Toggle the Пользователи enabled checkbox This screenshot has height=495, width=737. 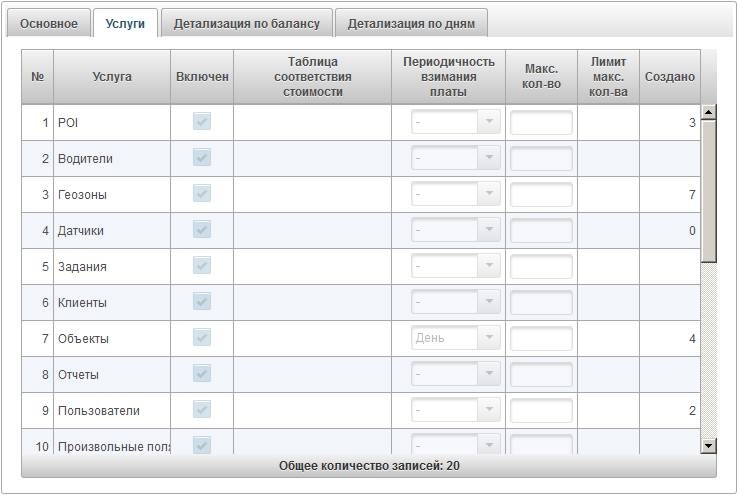(x=202, y=410)
